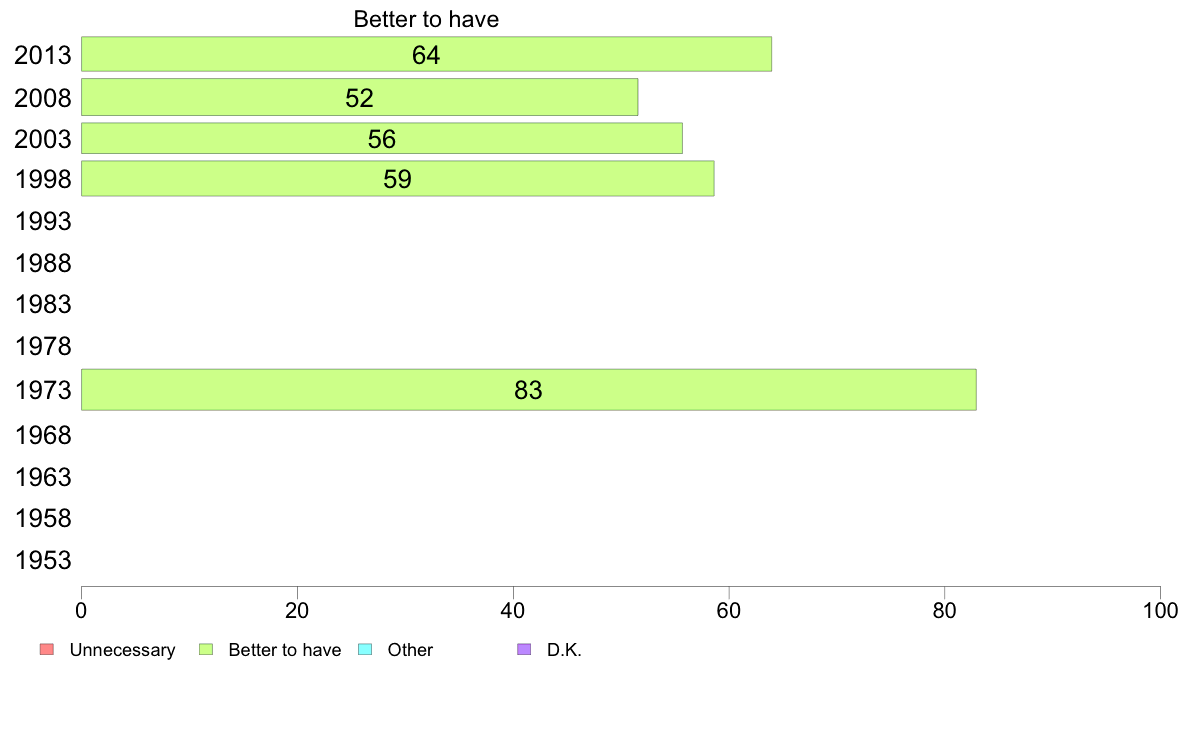Screen dimensions: 1188x736
Task: Click the red Unnecessary legend swatch
Action: pyautogui.click(x=47, y=650)
